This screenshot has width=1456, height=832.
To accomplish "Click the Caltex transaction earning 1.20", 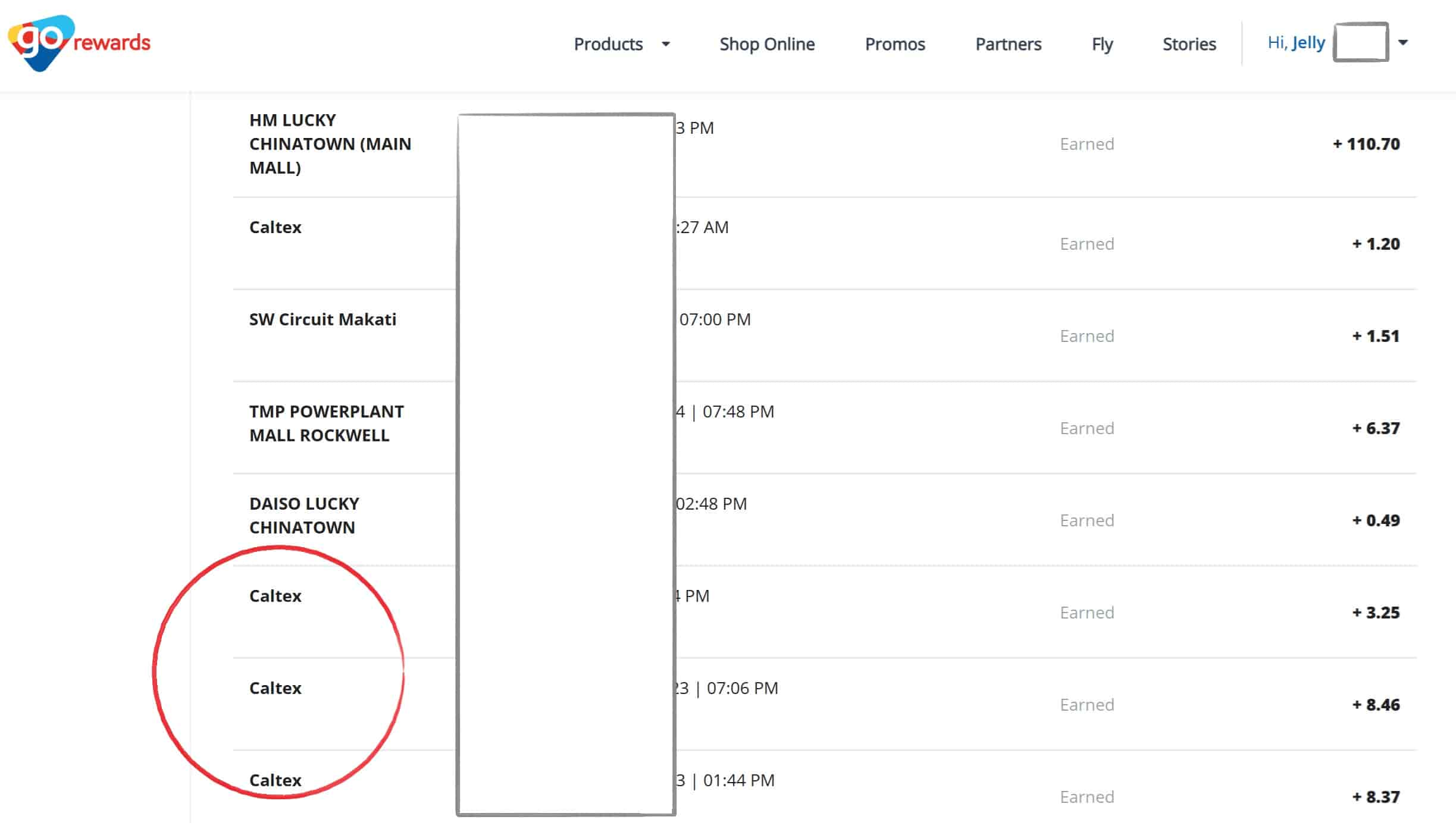I will click(275, 227).
